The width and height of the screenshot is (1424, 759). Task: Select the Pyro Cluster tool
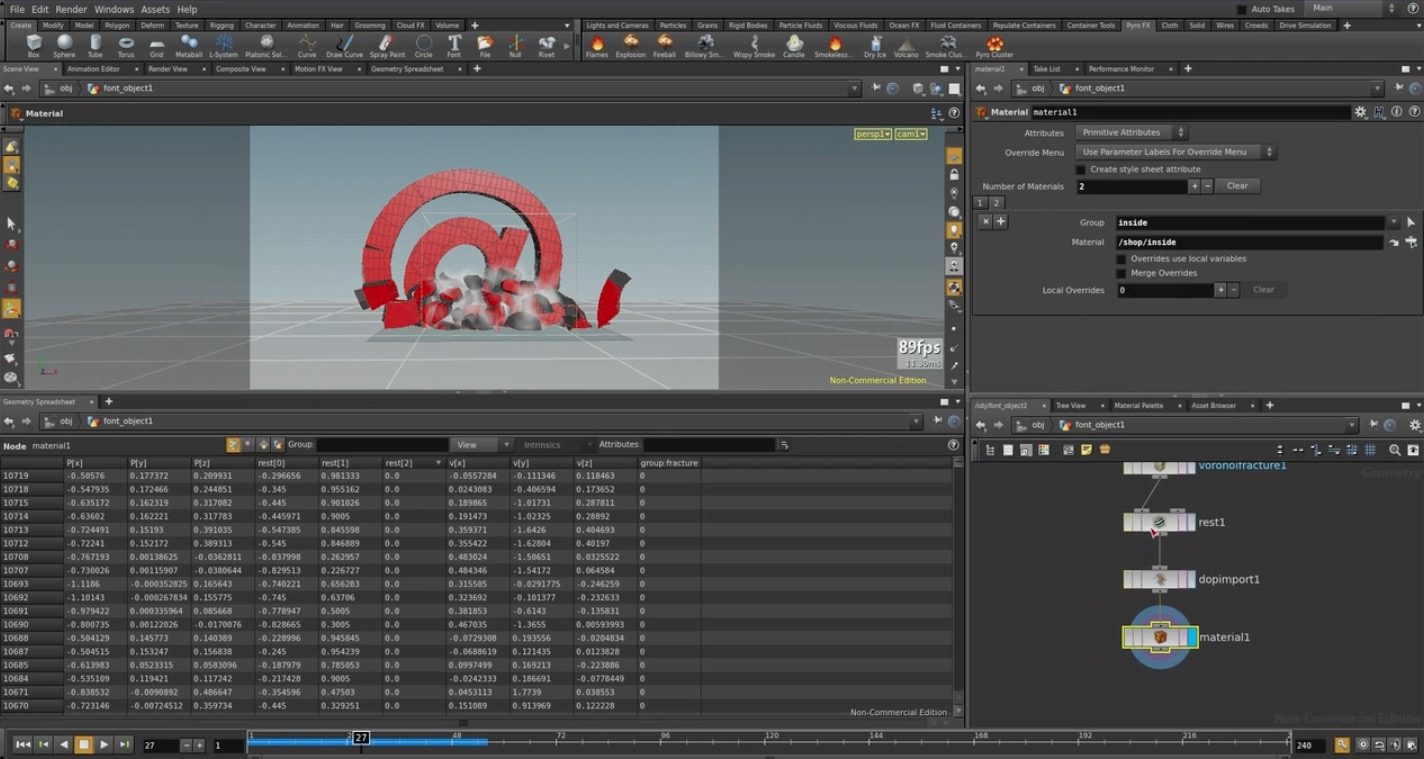pyautogui.click(x=994, y=46)
